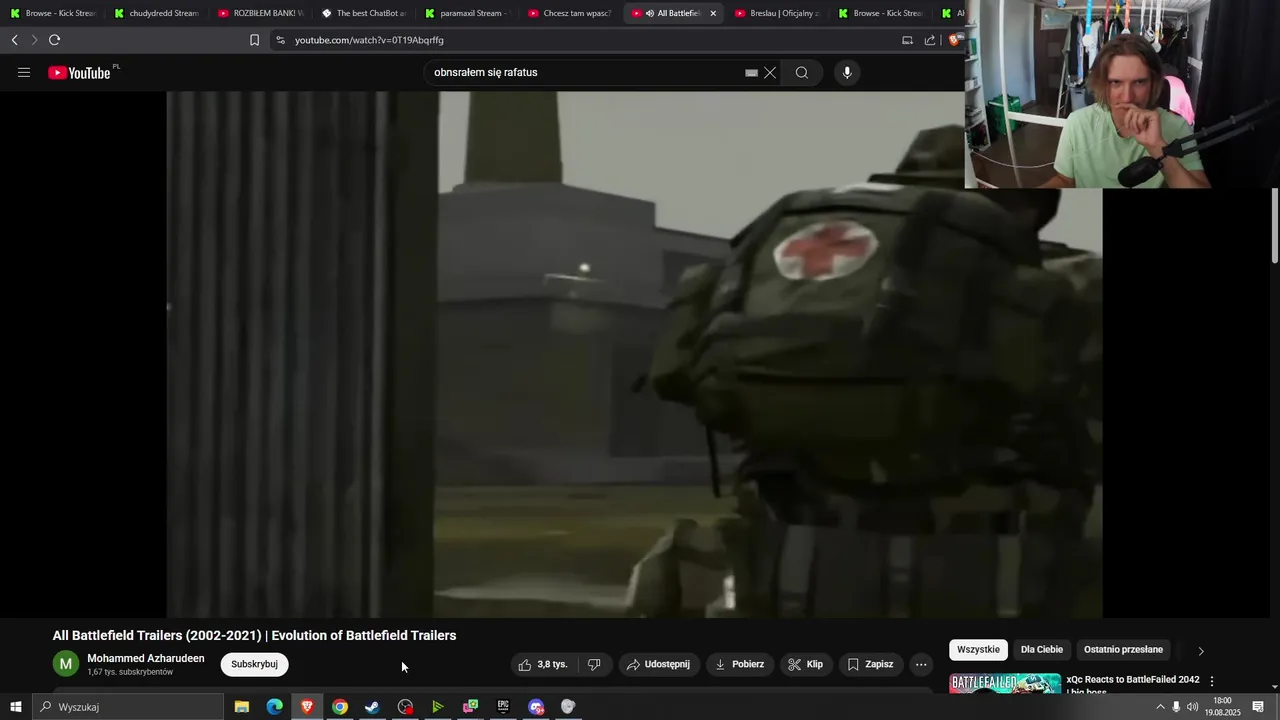Open the notification center icon

pyautogui.click(x=1258, y=707)
